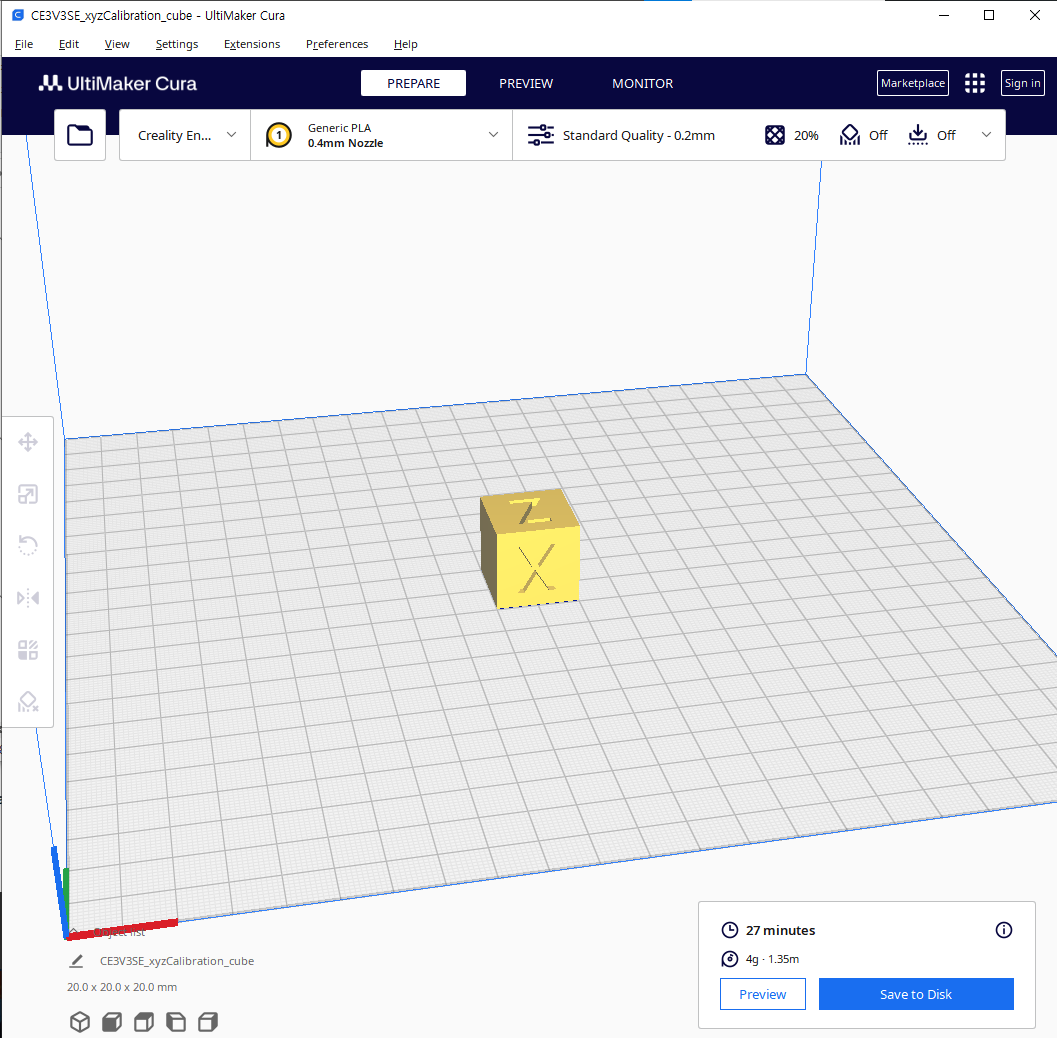
Task: Open the View menu
Action: 117,44
